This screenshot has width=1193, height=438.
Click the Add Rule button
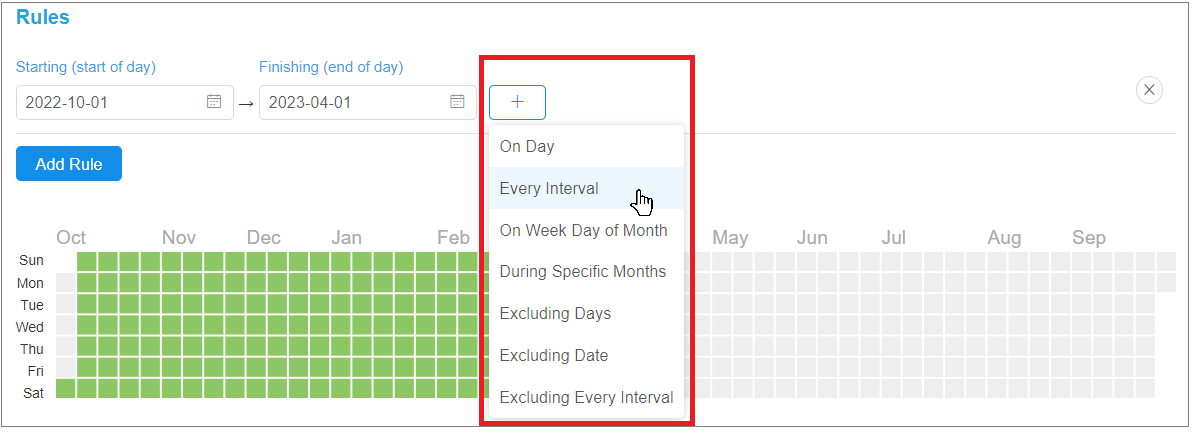[68, 163]
